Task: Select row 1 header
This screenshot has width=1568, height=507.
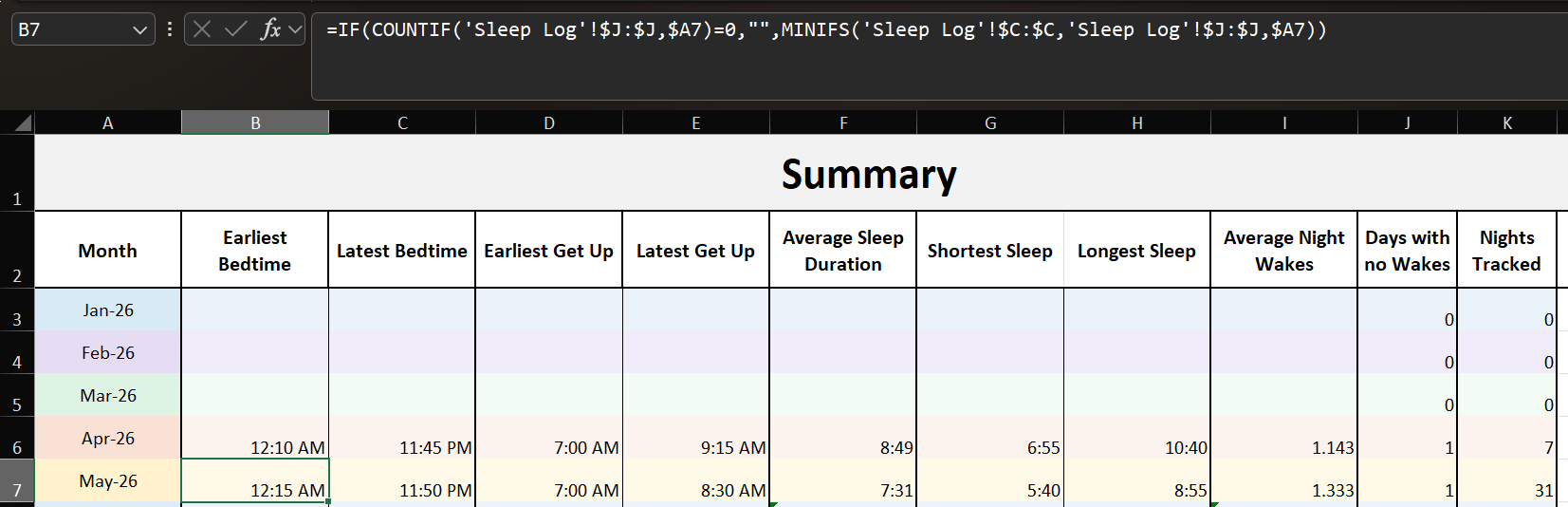Action: click(x=17, y=173)
